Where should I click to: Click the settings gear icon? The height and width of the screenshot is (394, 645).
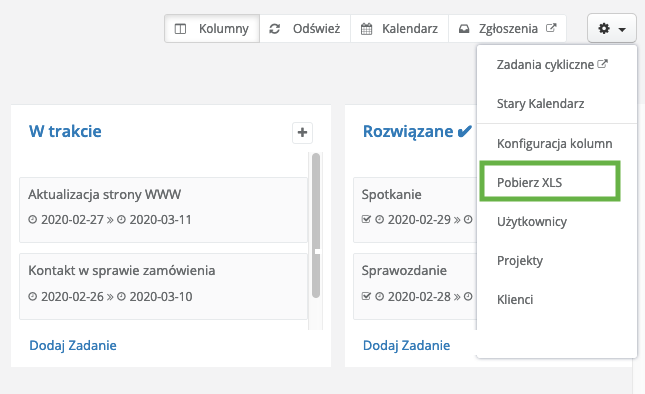pos(603,28)
